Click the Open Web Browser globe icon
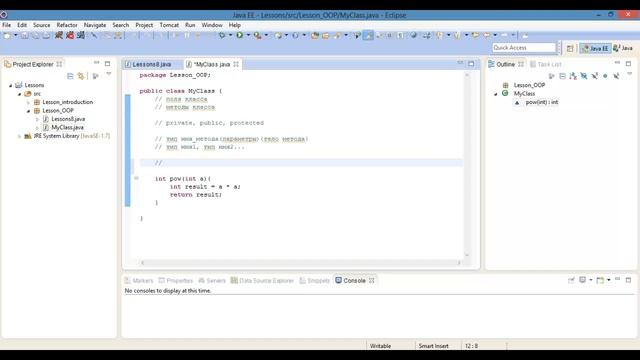640x360 pixels. click(413, 36)
